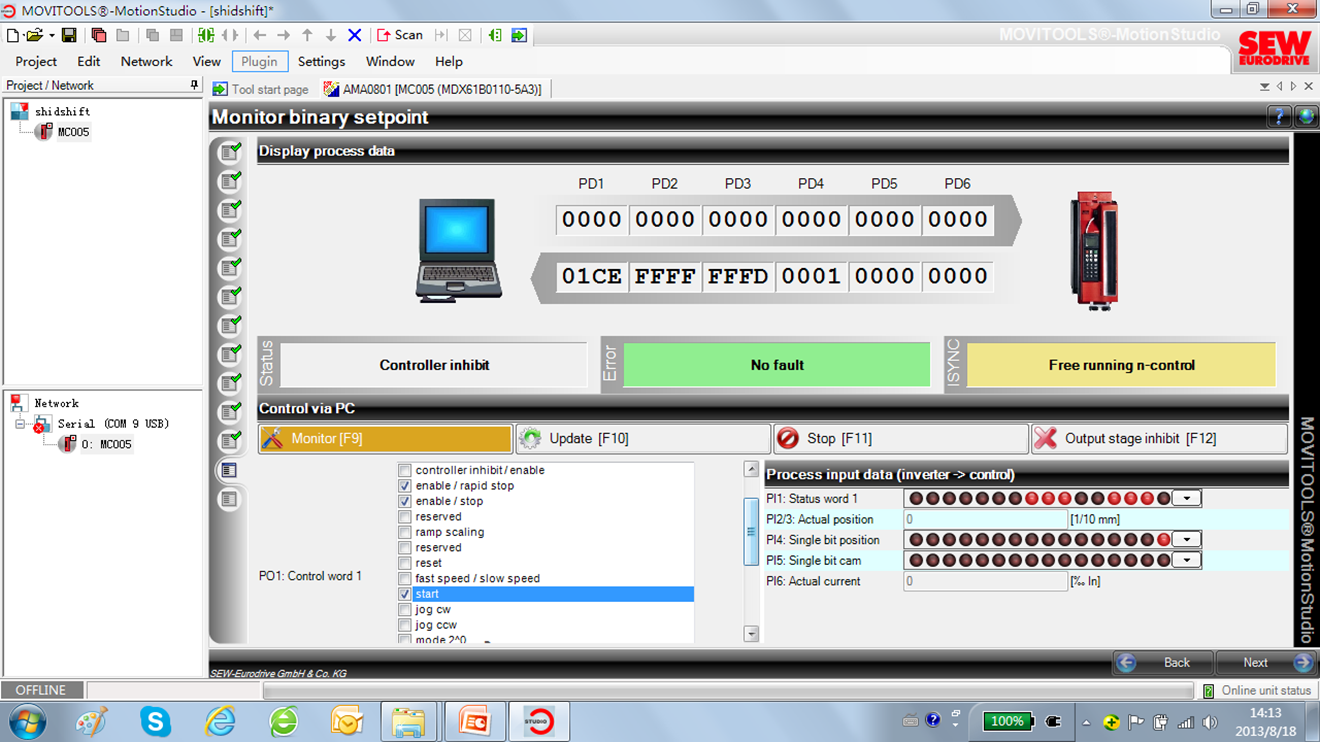Toggle the 'controller inhibit / enable' checkbox
The width and height of the screenshot is (1320, 742).
405,470
